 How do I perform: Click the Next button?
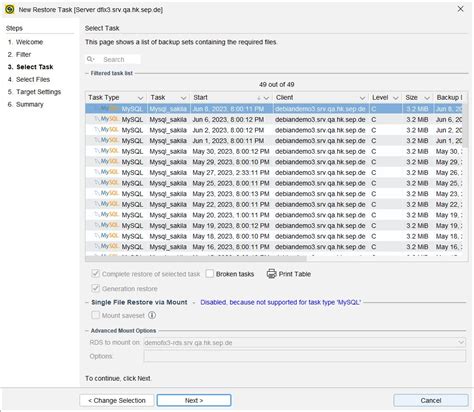[x=194, y=400]
